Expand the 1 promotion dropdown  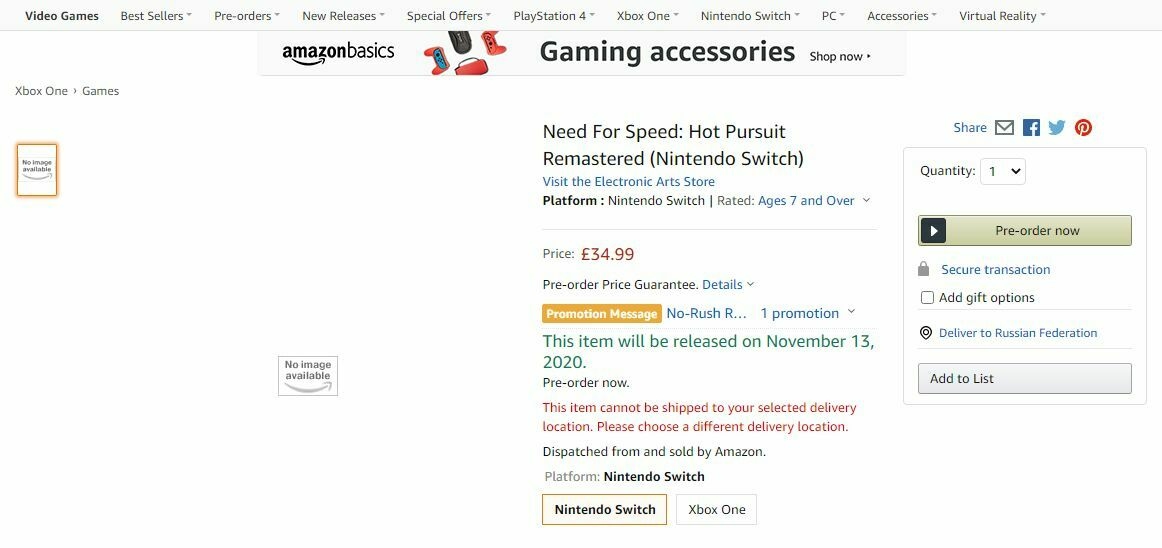(808, 313)
